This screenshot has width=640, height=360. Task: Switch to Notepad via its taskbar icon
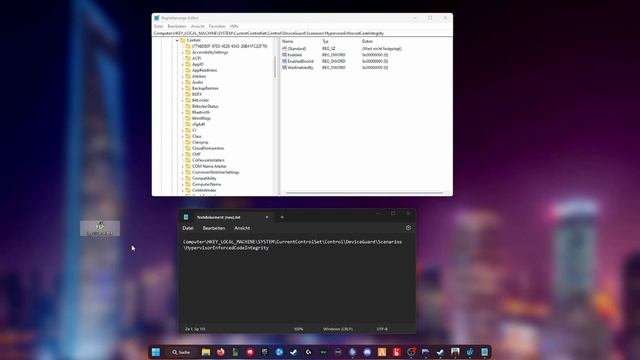(x=484, y=352)
